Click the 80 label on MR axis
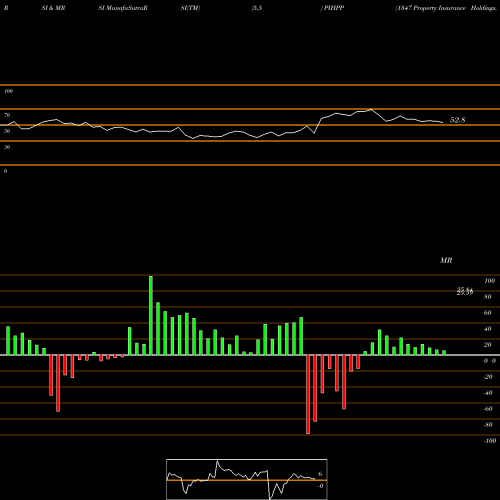 [x=488, y=297]
